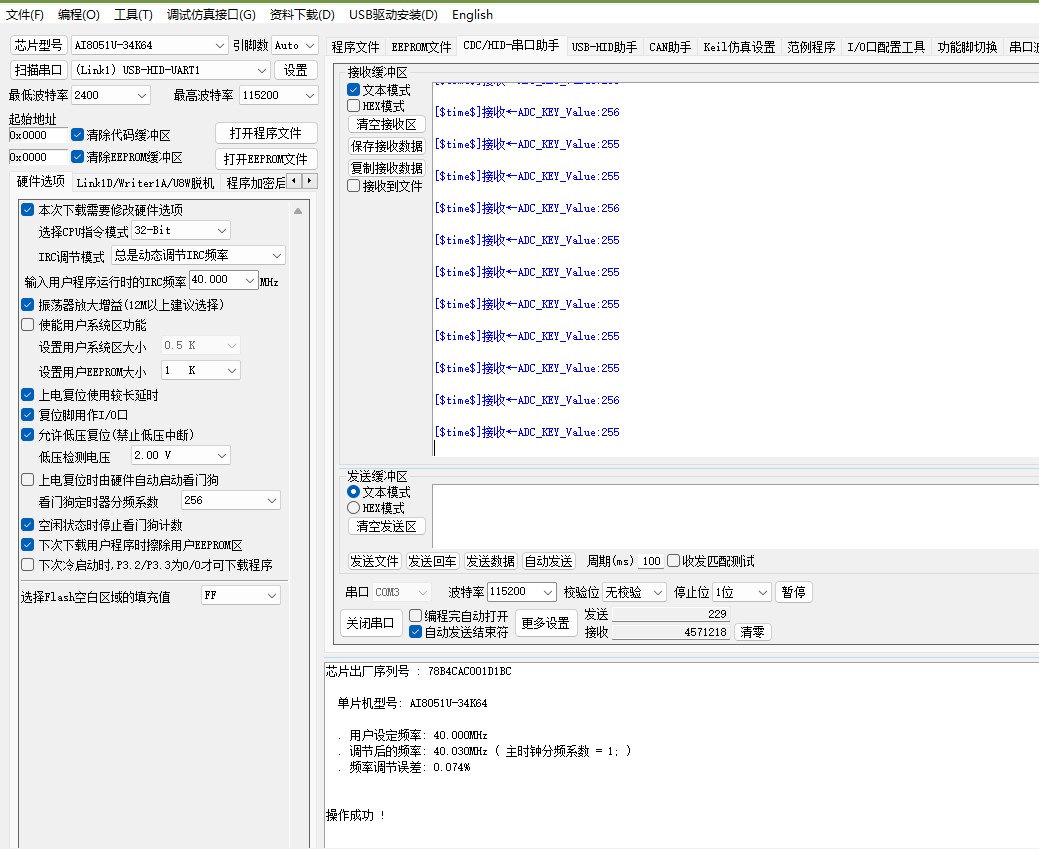This screenshot has width=1039, height=849.
Task: Enable 下次冷启动时 P3.2/P3.3 checkbox
Action: [x=27, y=565]
